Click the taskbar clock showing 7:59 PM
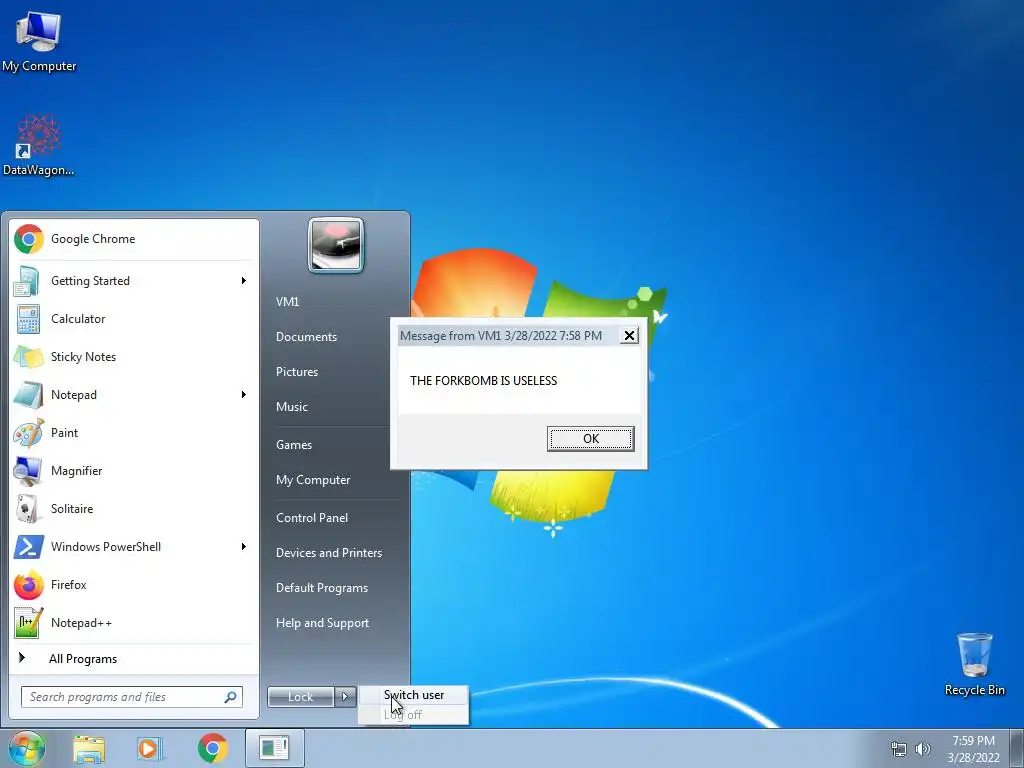The height and width of the screenshot is (768, 1024). (x=973, y=749)
